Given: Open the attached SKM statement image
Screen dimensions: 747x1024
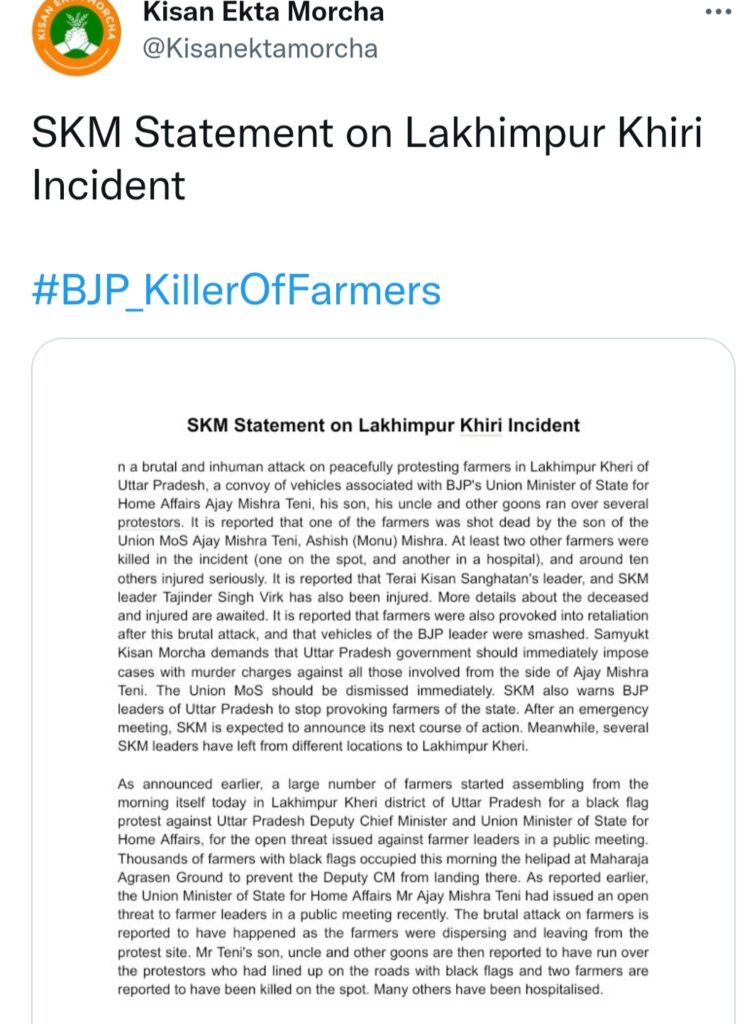Looking at the screenshot, I should pos(383,681).
